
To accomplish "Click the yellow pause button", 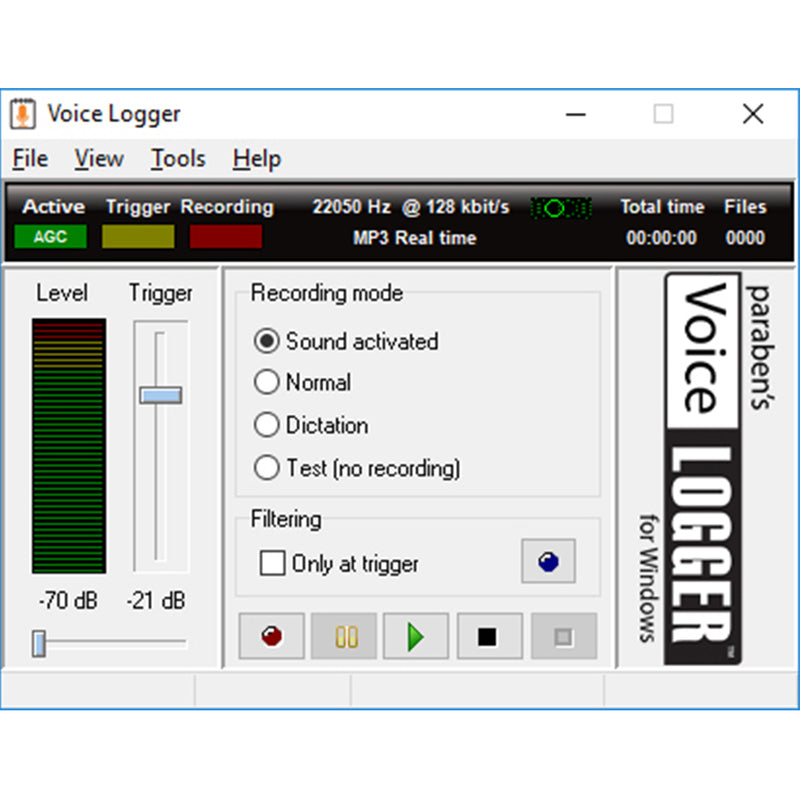I will point(345,636).
